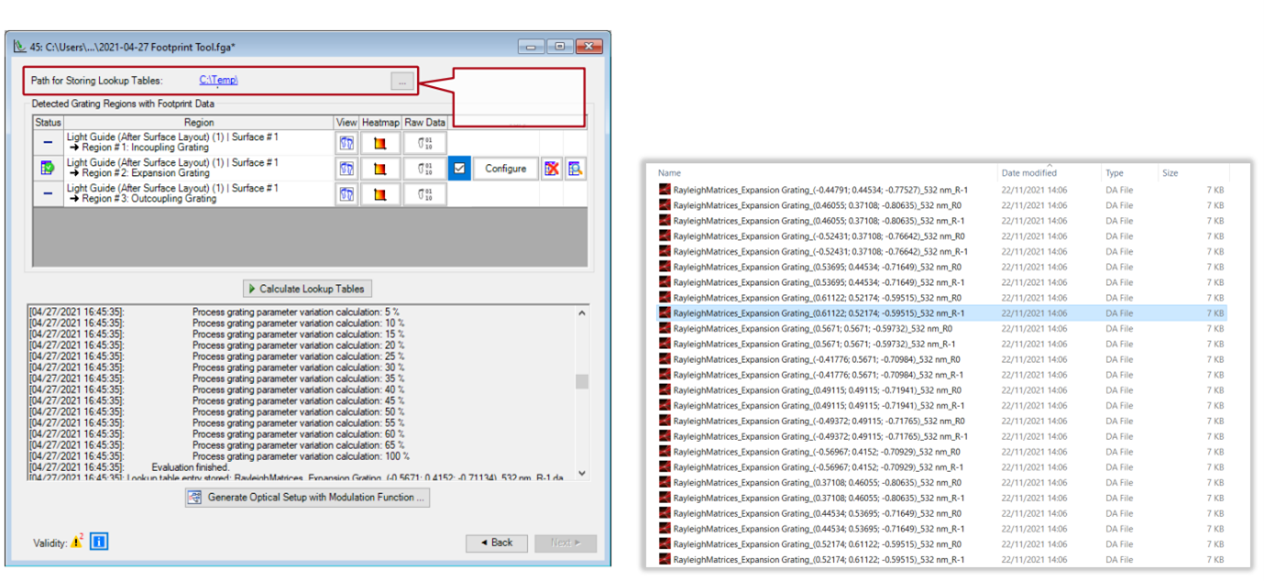Click the Back button
1264x581 pixels.
(x=496, y=543)
